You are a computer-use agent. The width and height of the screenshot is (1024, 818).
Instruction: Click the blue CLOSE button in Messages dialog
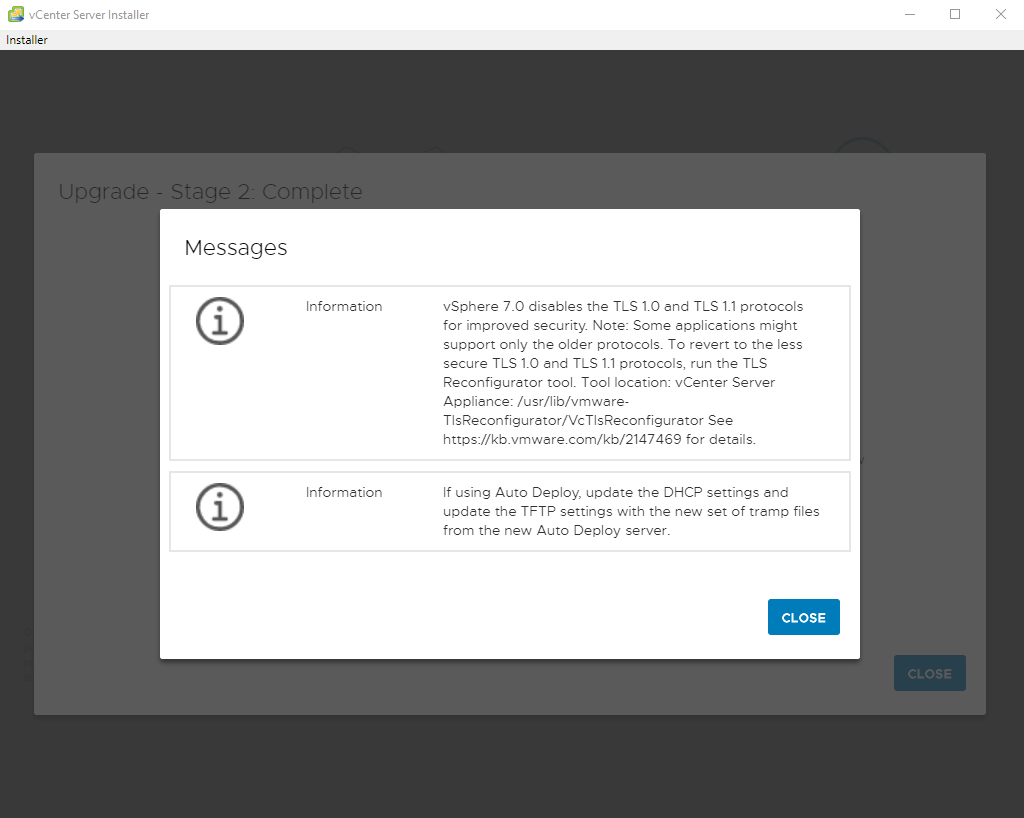[803, 617]
